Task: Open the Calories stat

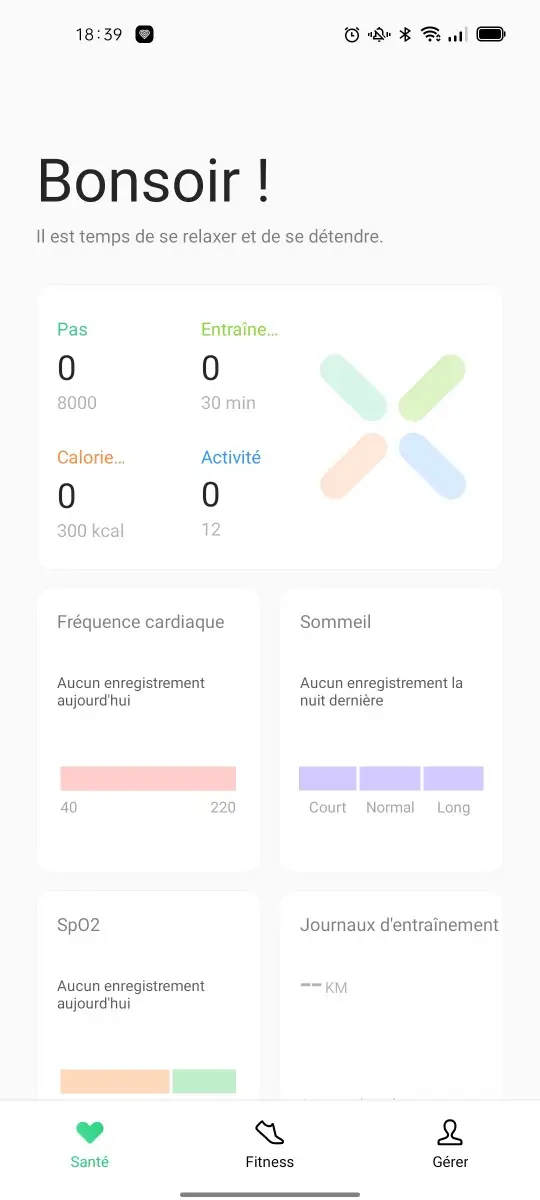Action: pos(91,493)
